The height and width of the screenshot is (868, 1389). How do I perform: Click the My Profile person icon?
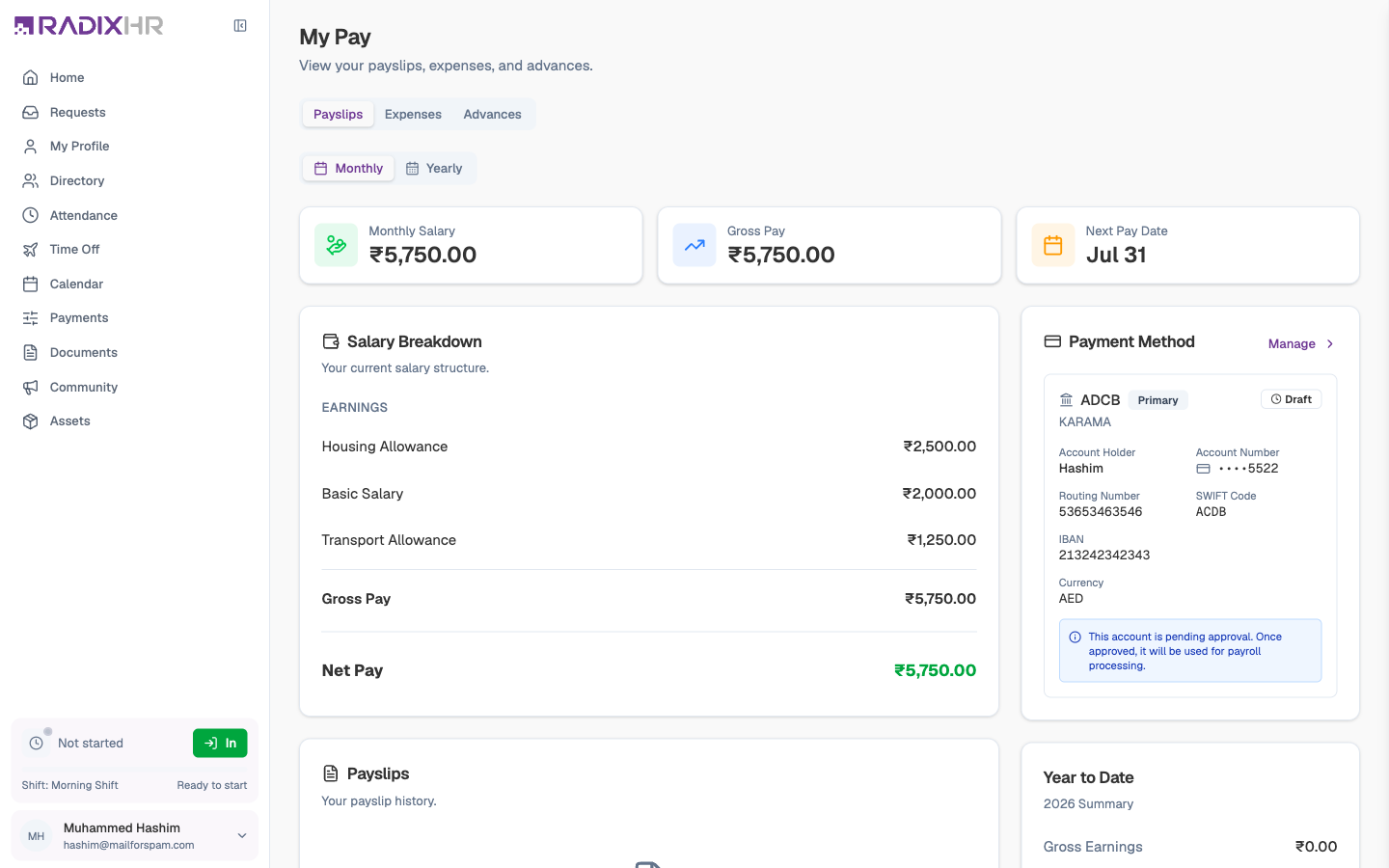click(x=31, y=146)
